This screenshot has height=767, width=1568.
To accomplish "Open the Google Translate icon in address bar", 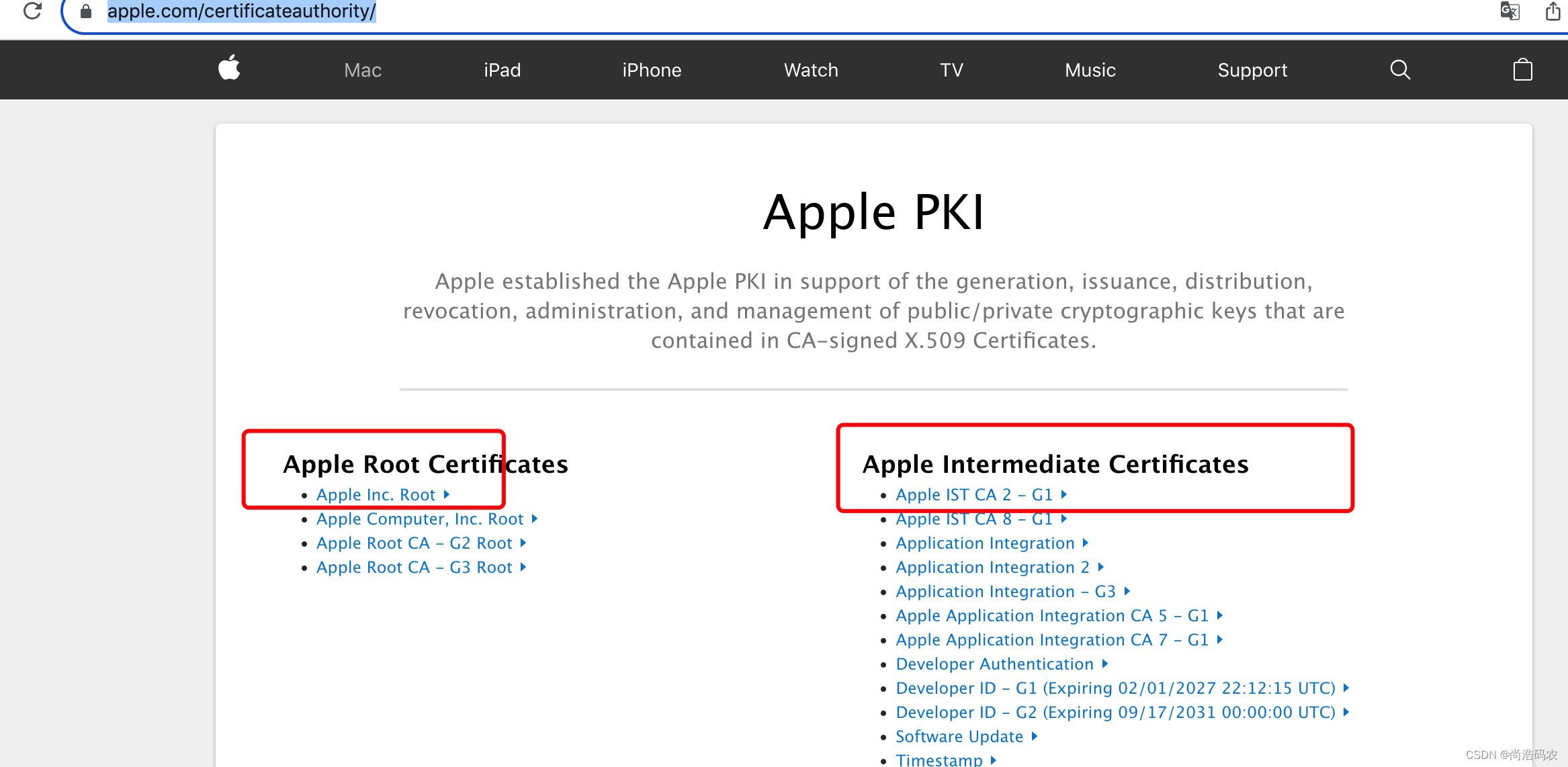I will click(1510, 11).
